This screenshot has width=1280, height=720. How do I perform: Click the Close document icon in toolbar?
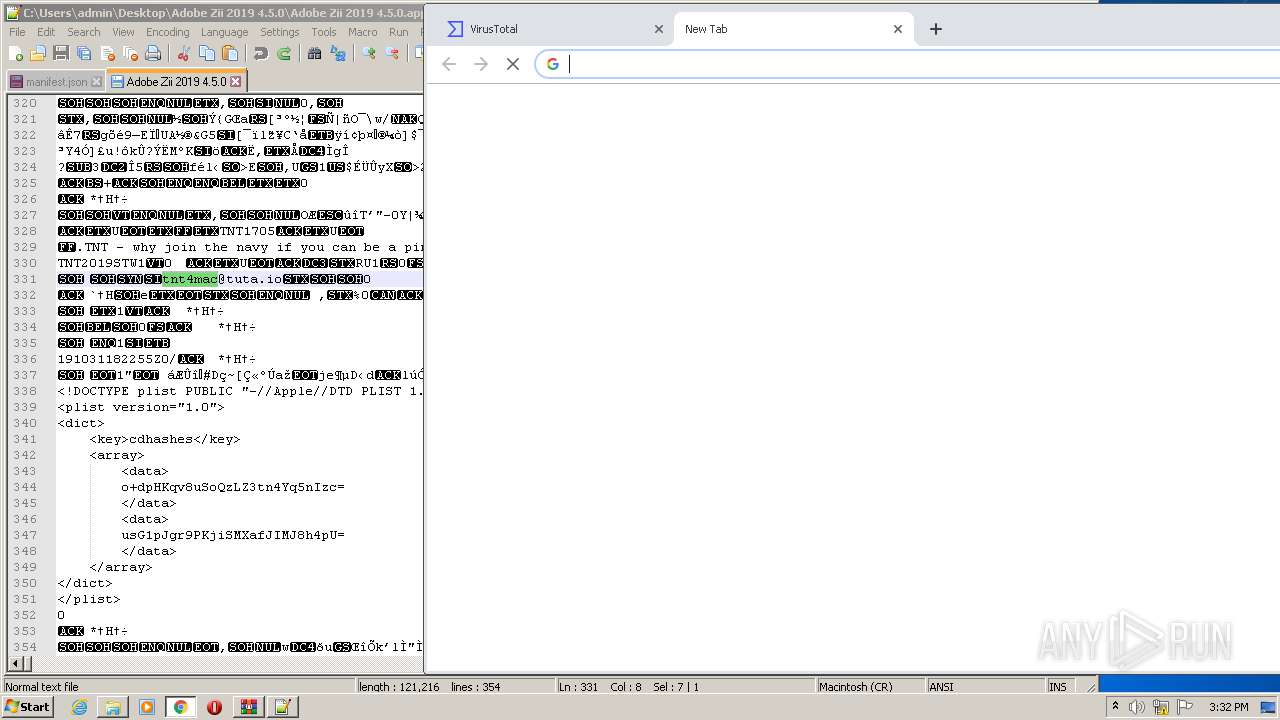tap(107, 54)
